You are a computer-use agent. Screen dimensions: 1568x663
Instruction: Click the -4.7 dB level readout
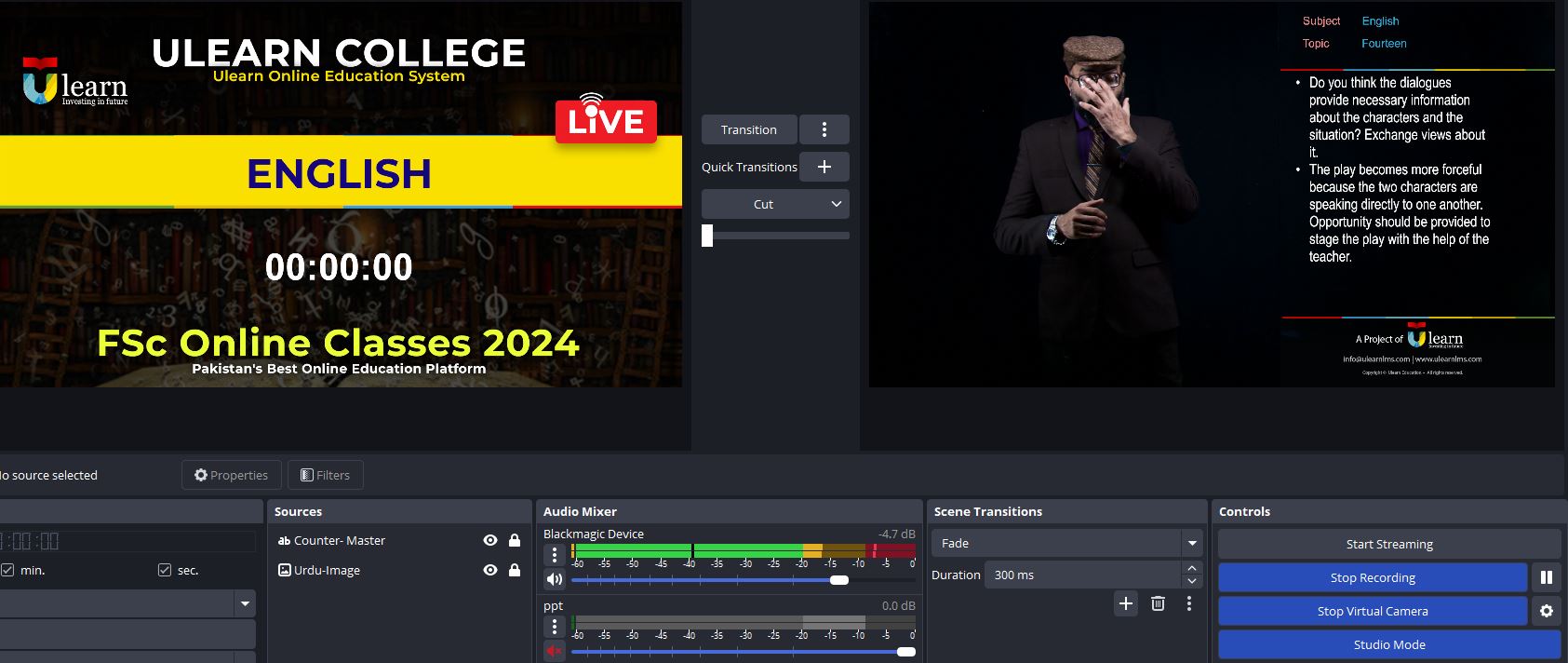pyautogui.click(x=897, y=534)
